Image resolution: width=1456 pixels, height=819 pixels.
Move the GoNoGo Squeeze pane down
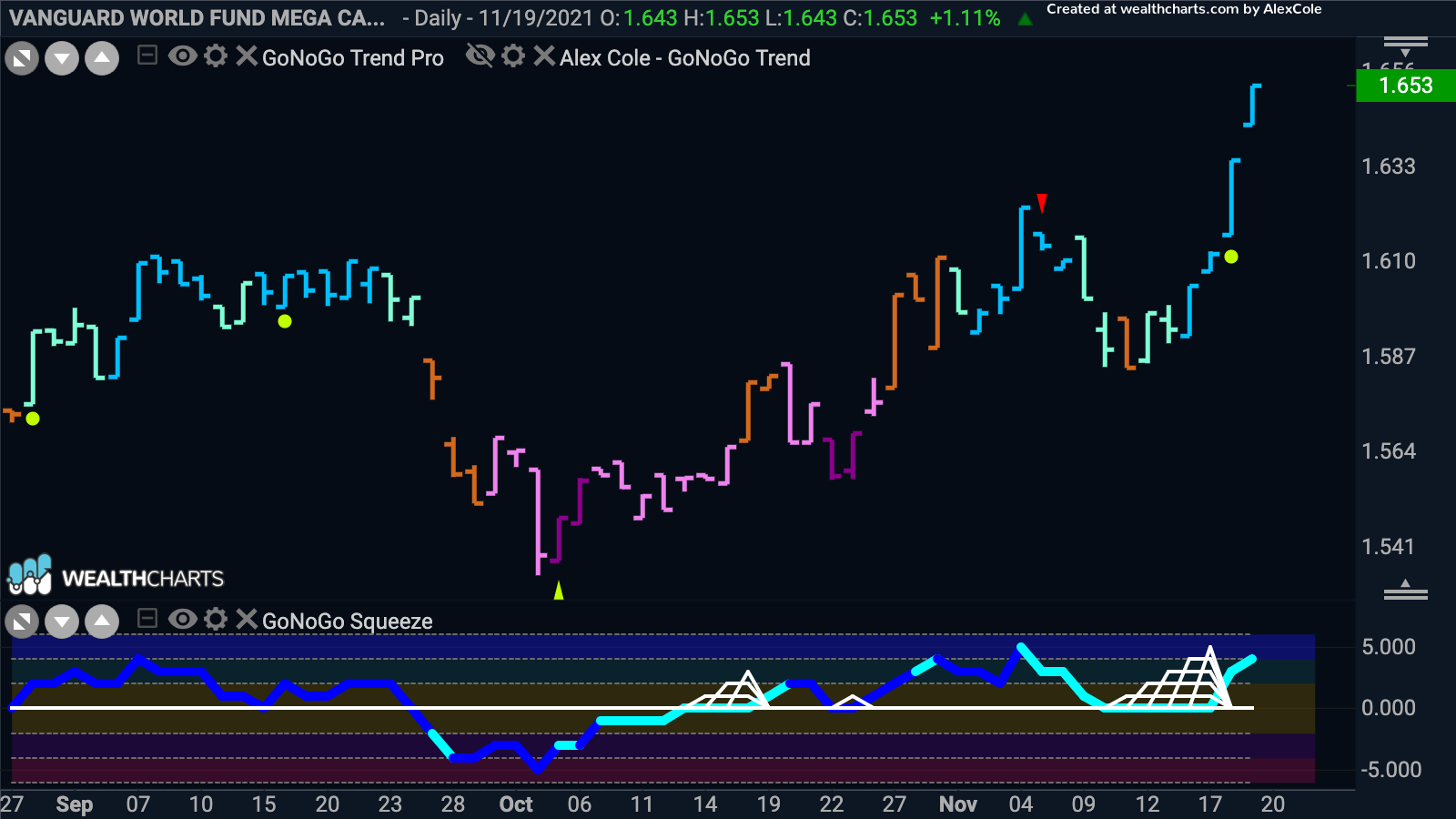(62, 622)
